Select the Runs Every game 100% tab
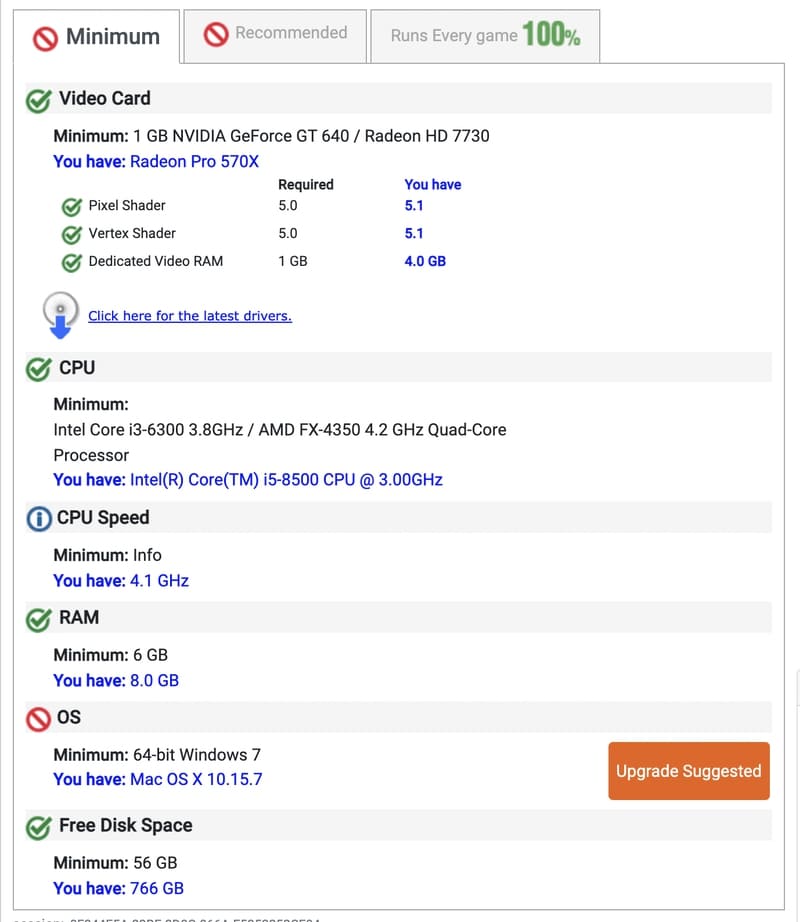Image resolution: width=800 pixels, height=922 pixels. [x=485, y=36]
